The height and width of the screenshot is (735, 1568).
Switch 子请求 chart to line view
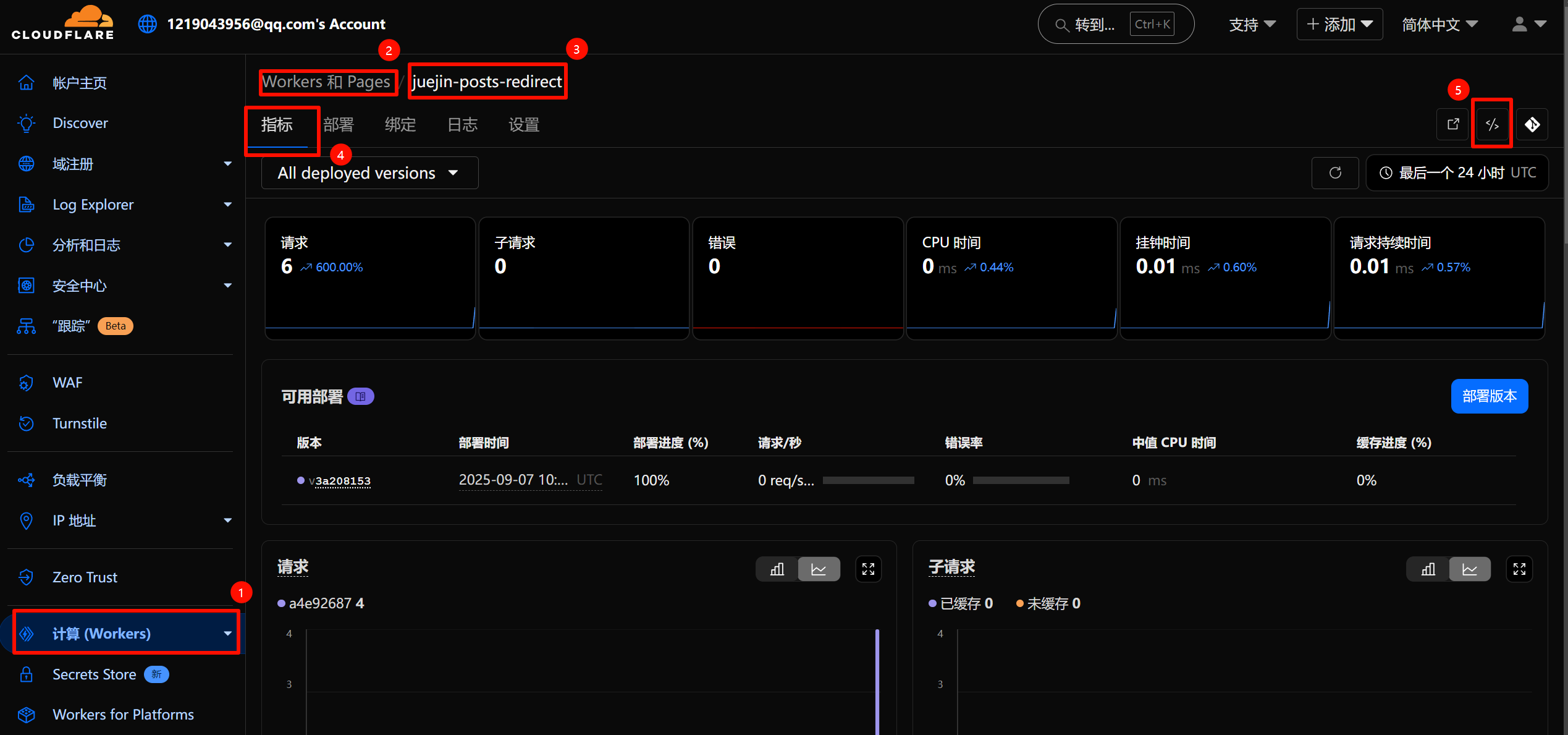coord(1470,569)
